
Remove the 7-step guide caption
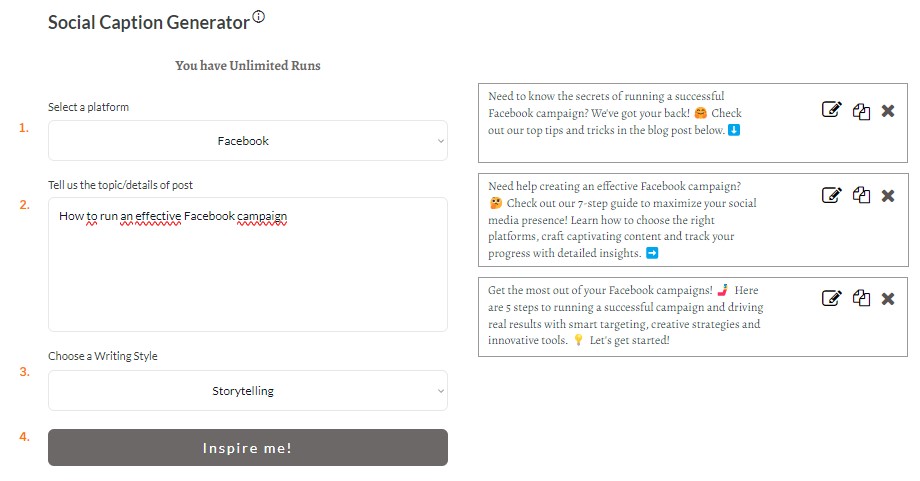888,196
